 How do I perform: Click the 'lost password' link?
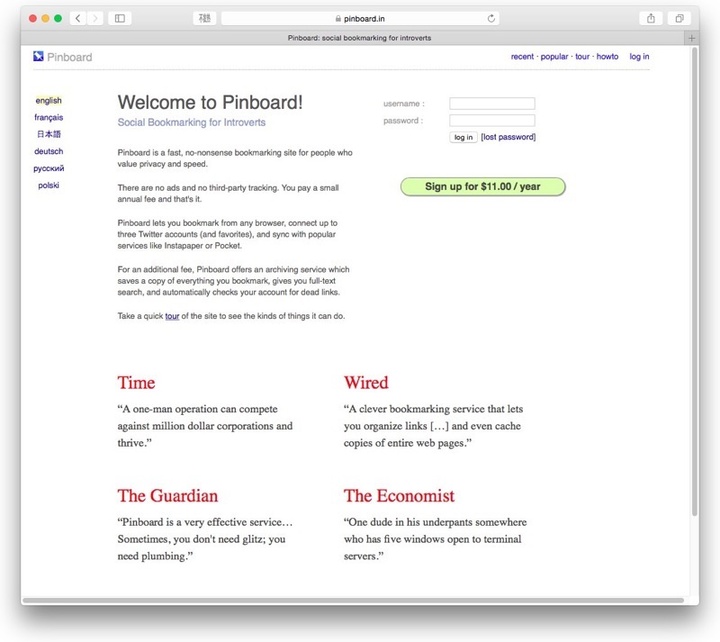508,137
